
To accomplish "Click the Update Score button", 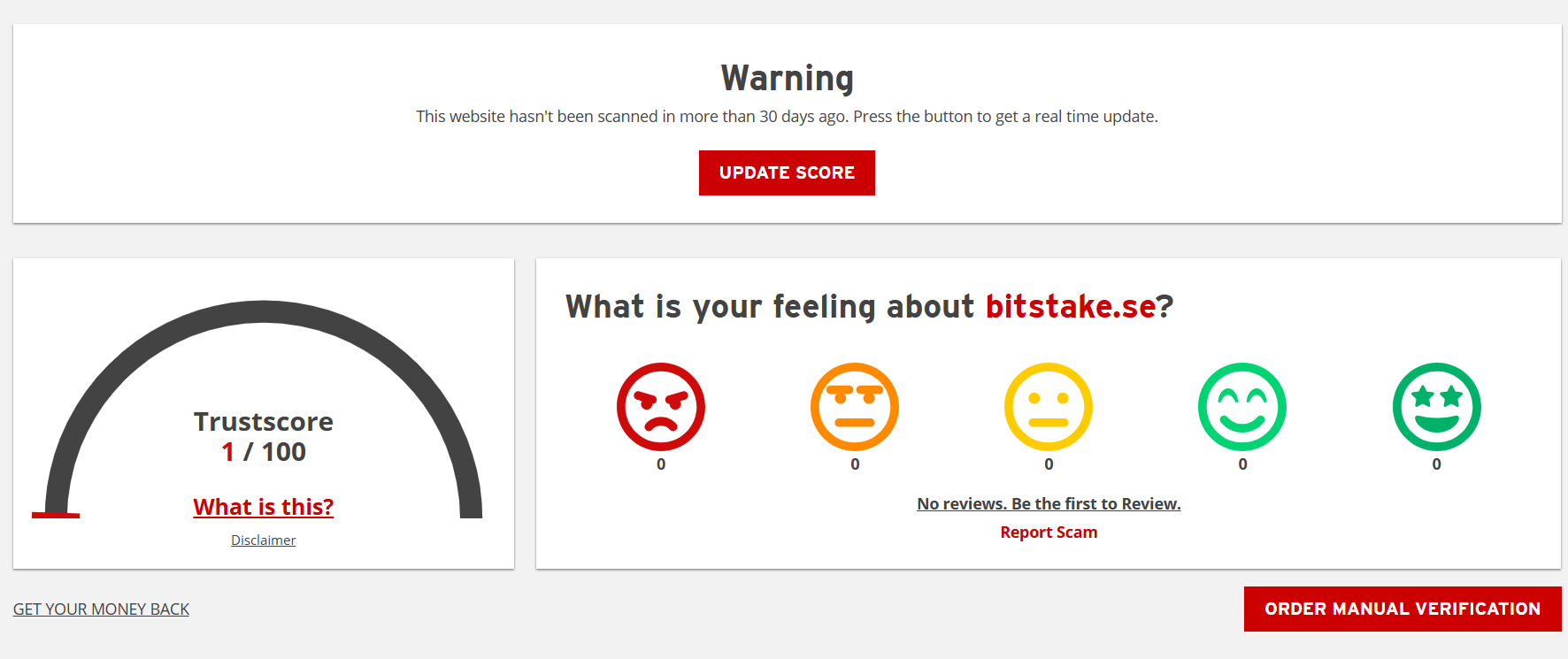I will [x=787, y=172].
